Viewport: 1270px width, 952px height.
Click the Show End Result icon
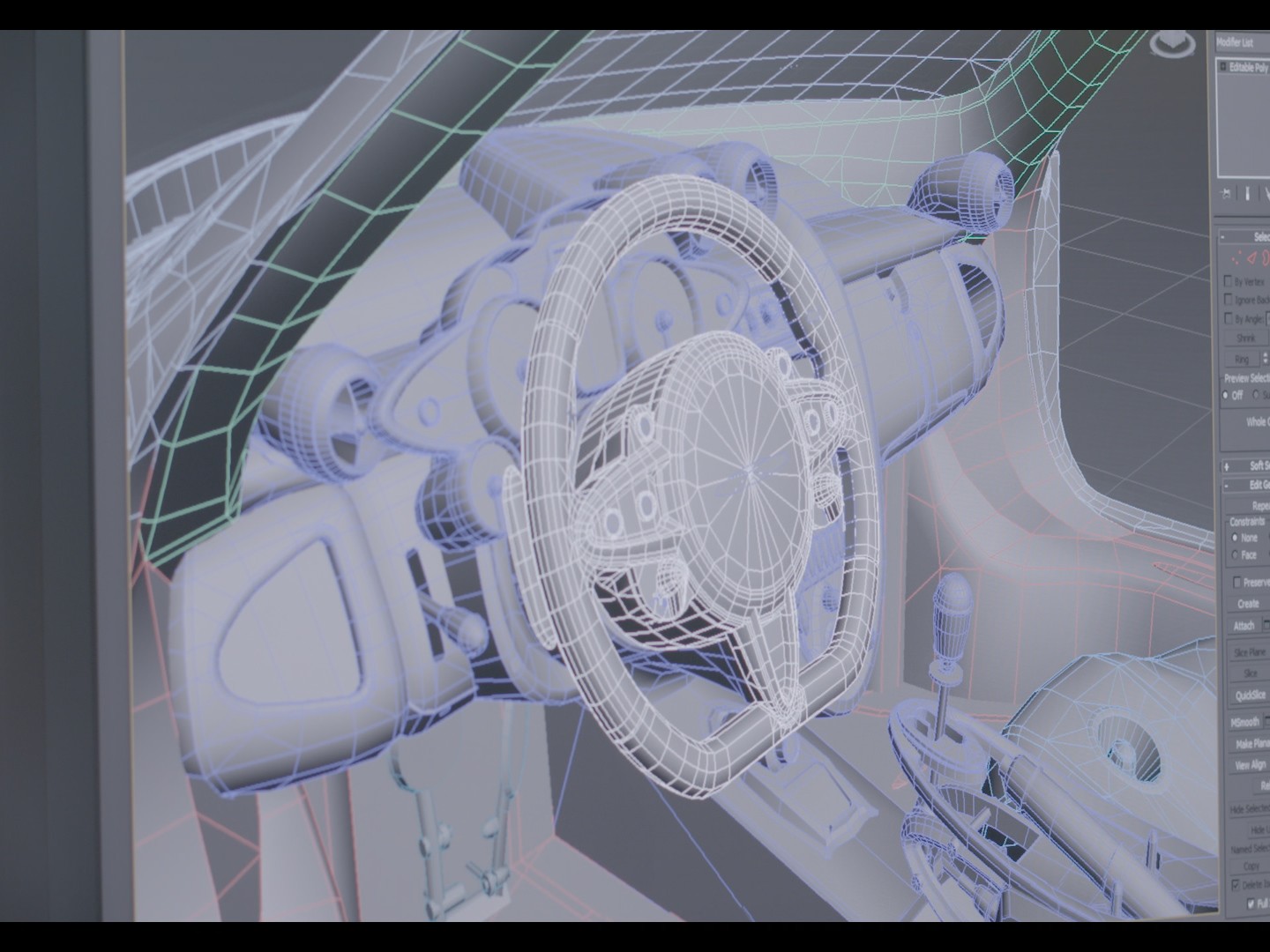1248,193
